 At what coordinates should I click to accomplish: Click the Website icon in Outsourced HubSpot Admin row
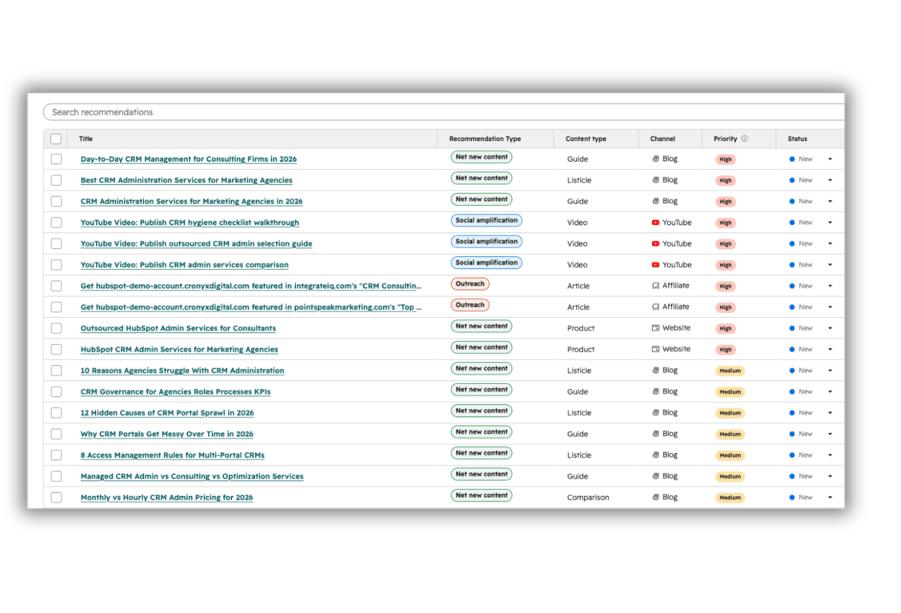(655, 328)
